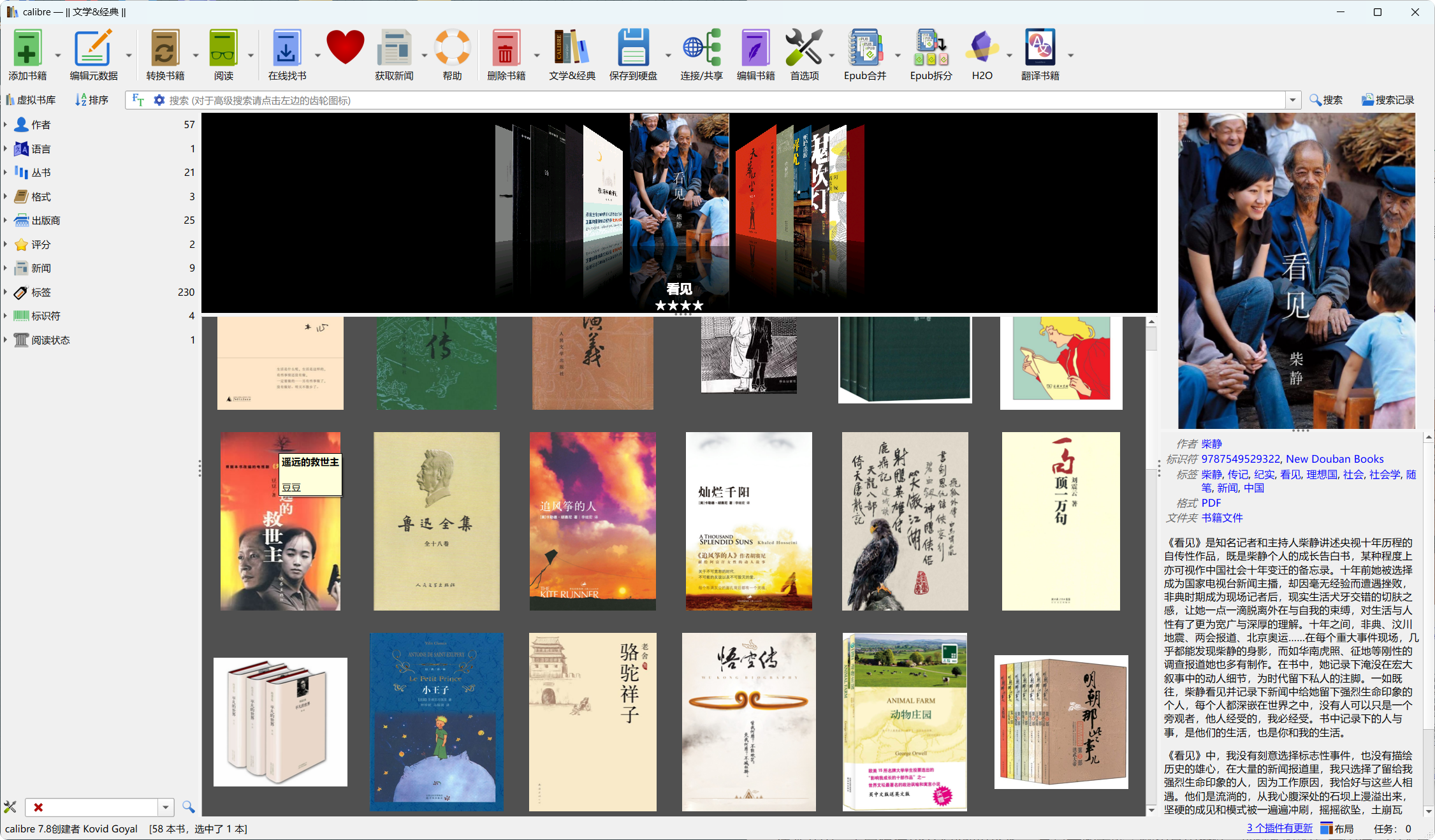The width and height of the screenshot is (1435, 840).
Task: Click the 理想国 tag link
Action: coord(1322,474)
